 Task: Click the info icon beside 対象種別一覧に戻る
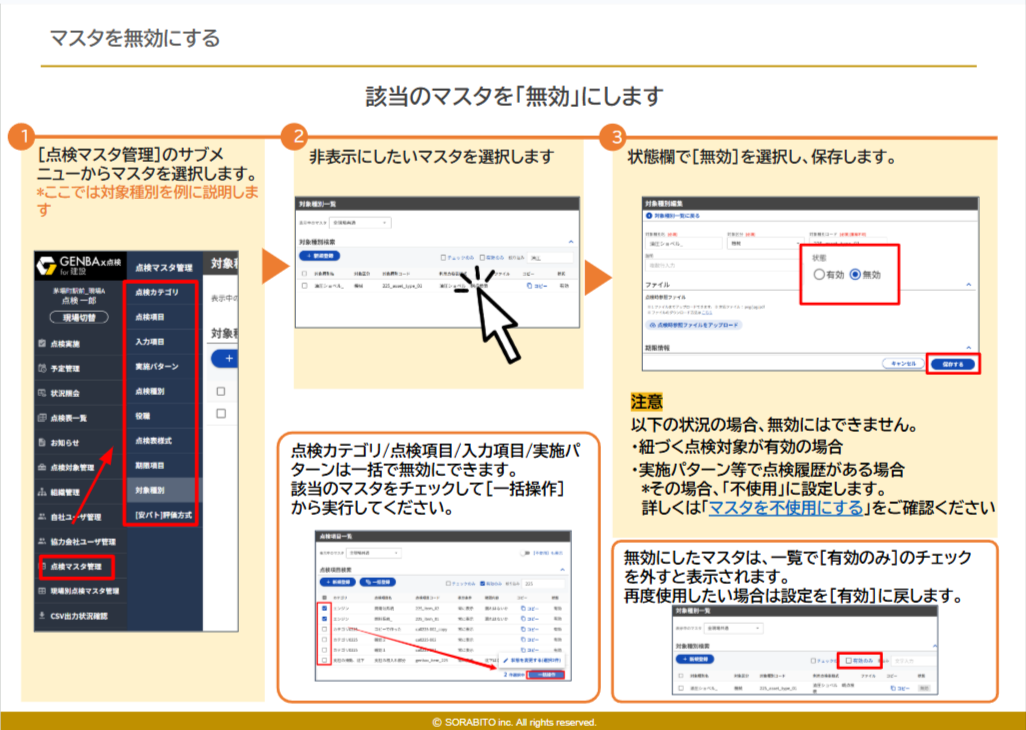pos(650,215)
